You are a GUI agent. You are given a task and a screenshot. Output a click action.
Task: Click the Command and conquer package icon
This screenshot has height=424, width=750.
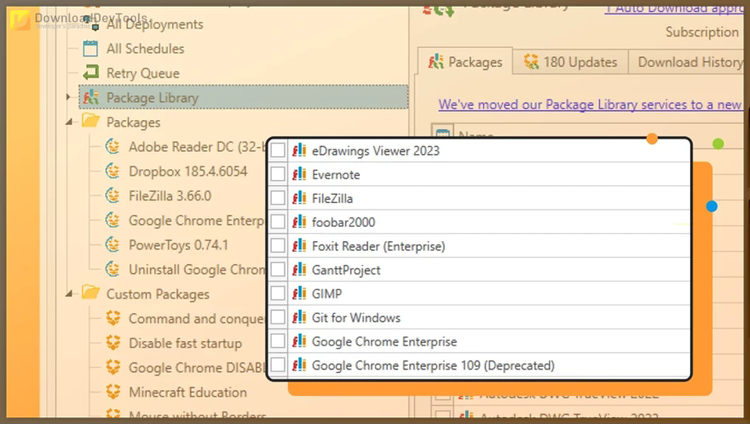click(113, 318)
